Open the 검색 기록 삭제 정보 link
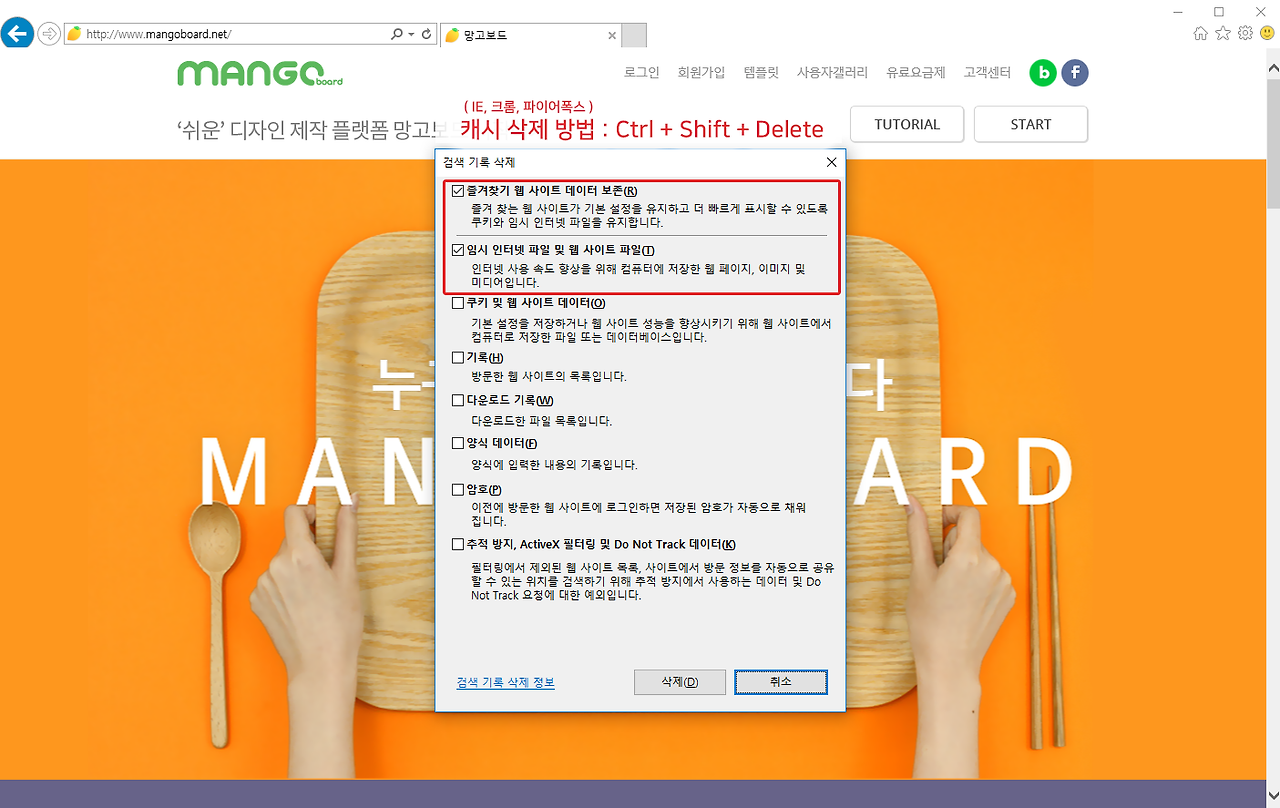 coord(503,682)
